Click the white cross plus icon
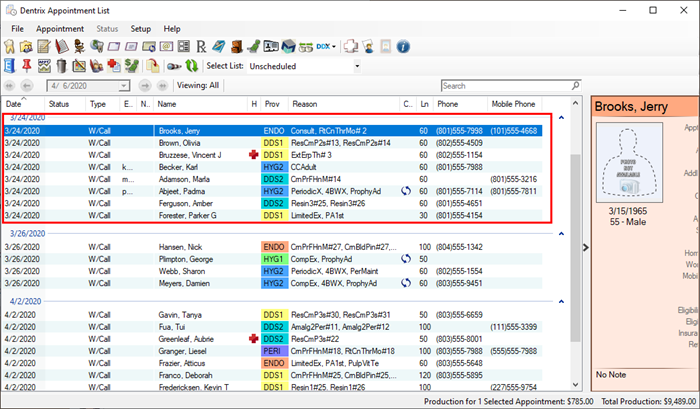 pos(351,46)
